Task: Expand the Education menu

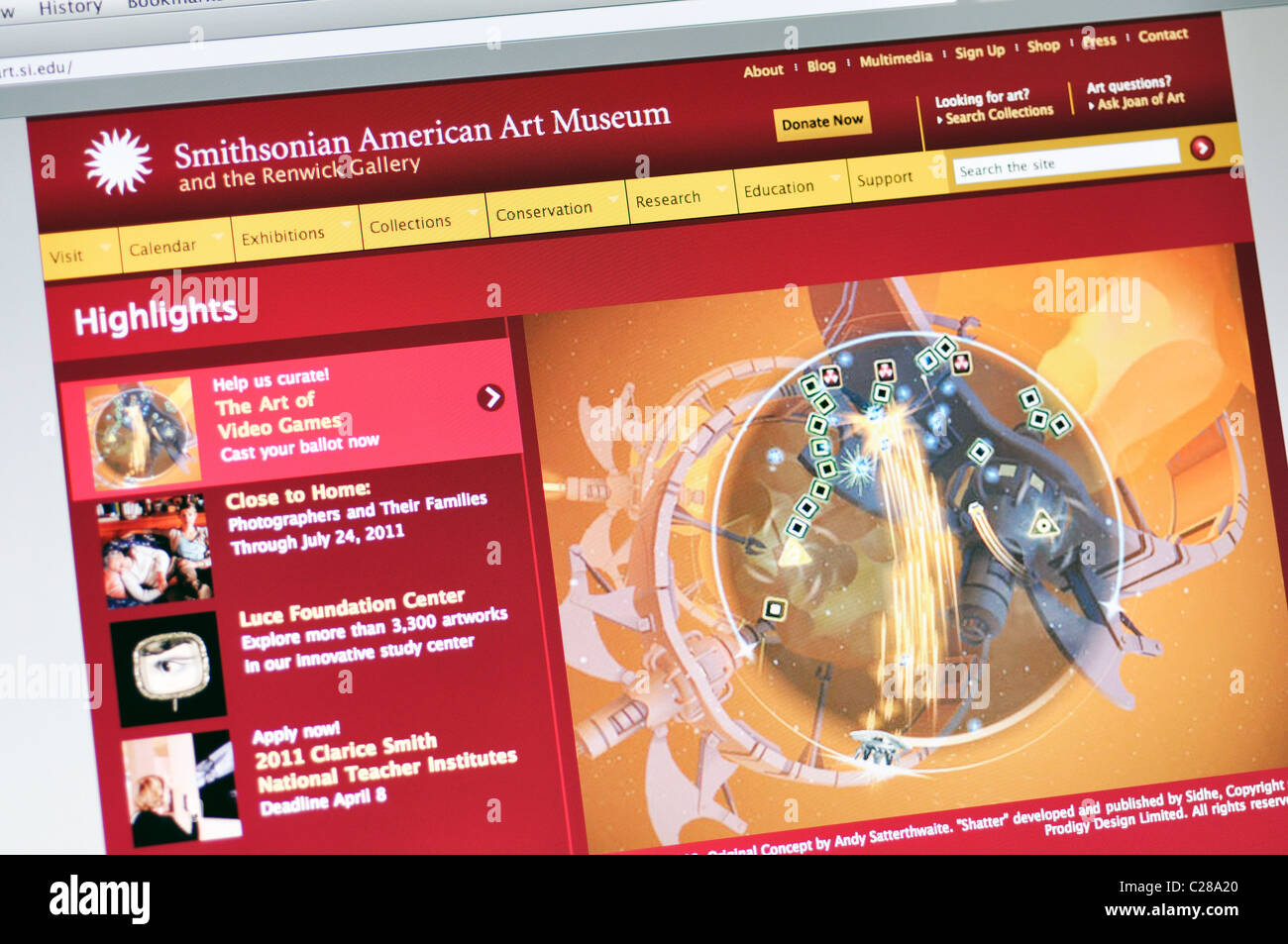Action: 792,187
